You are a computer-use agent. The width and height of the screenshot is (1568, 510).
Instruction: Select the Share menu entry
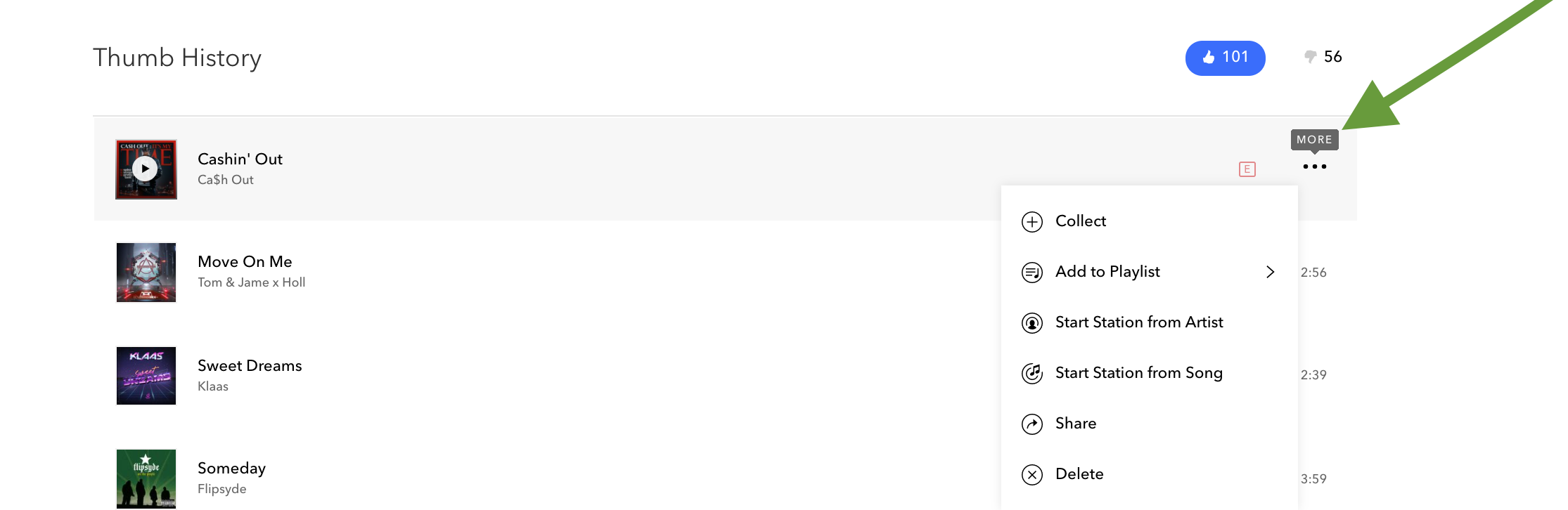1075,424
